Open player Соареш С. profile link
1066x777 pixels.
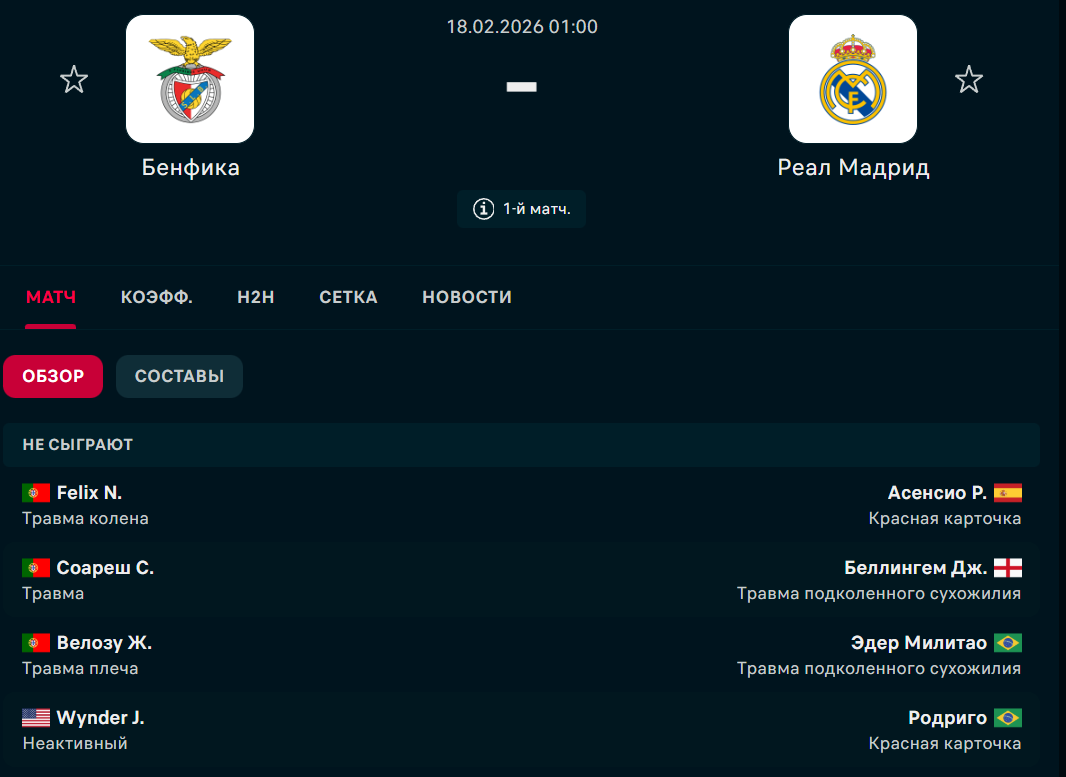pos(105,568)
